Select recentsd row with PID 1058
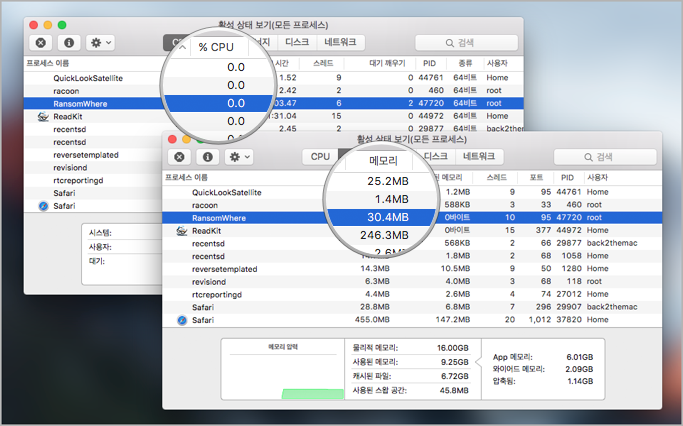 click(412, 256)
